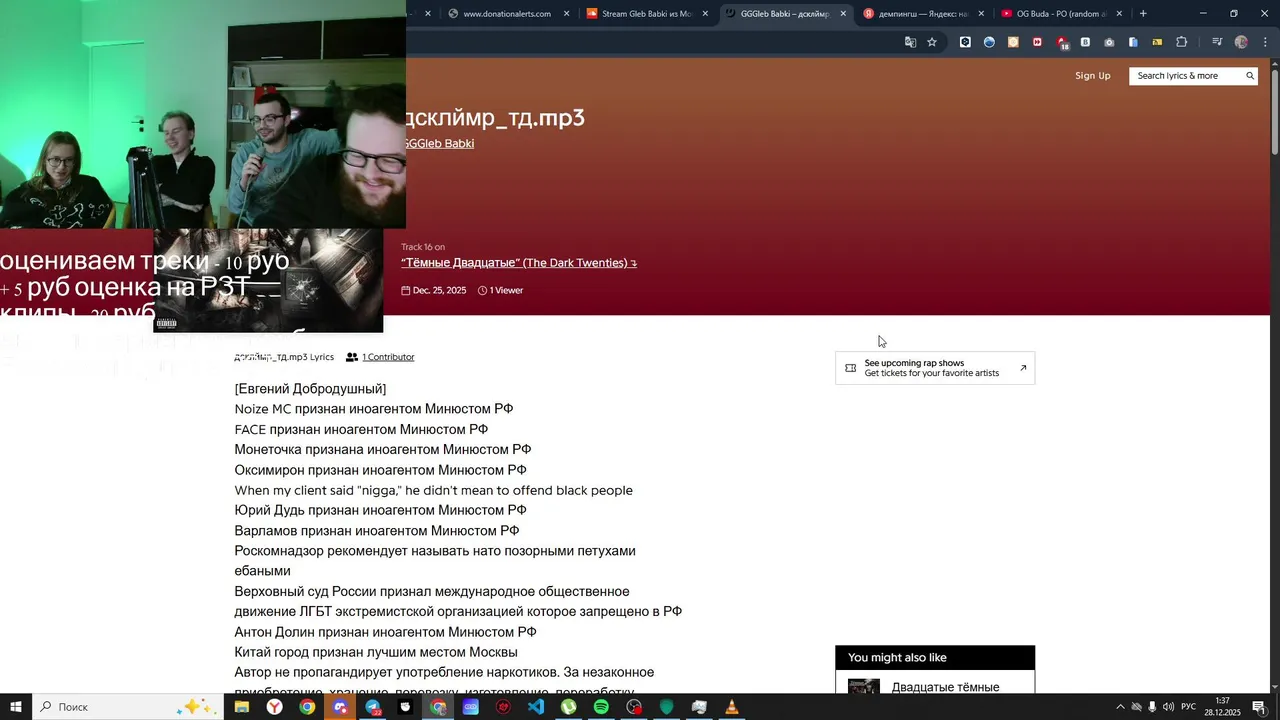Open VLC media player from the taskbar

click(x=732, y=707)
